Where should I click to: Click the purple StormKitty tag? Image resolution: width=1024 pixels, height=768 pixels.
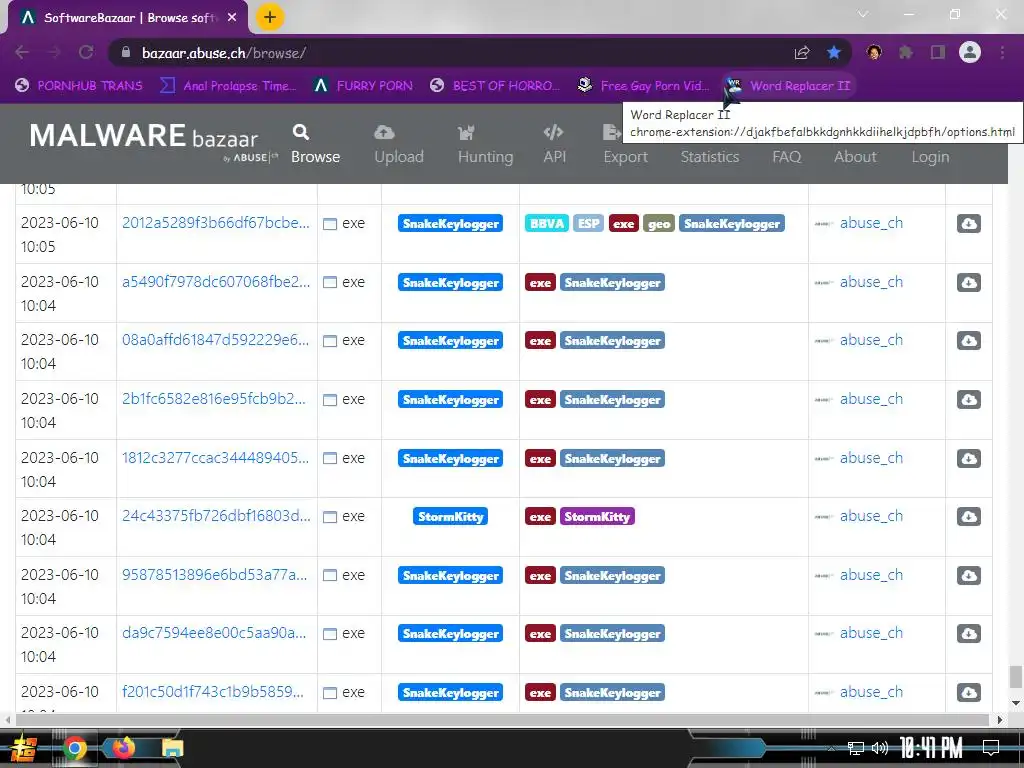[x=597, y=517]
